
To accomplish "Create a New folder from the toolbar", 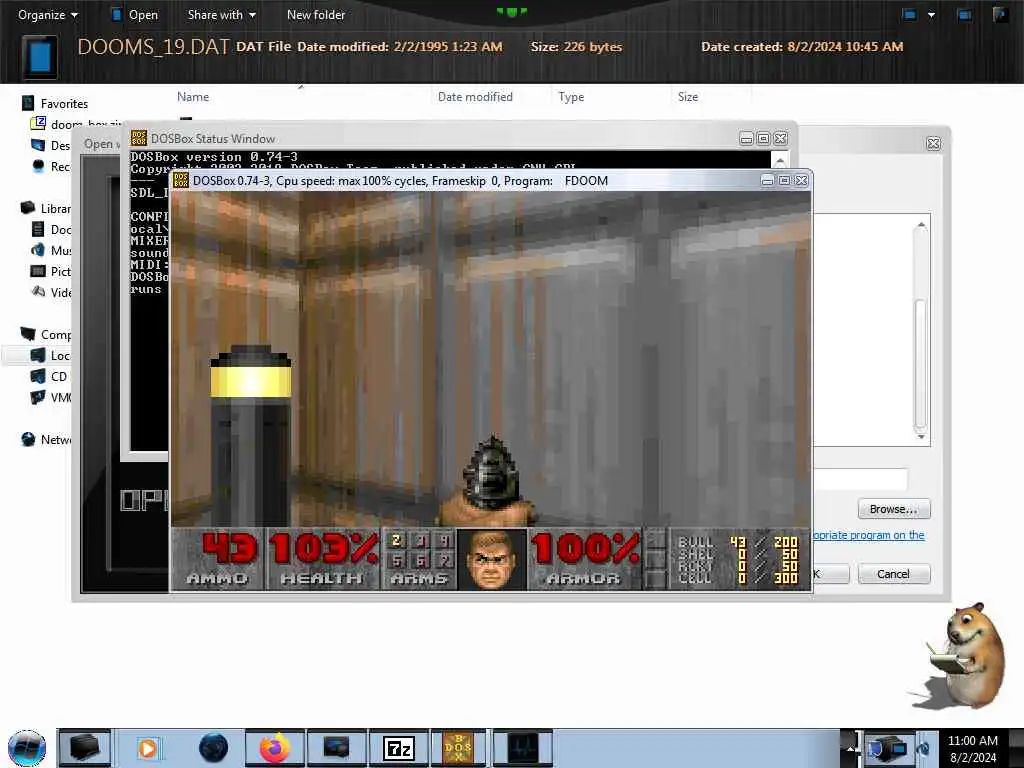I will point(315,14).
